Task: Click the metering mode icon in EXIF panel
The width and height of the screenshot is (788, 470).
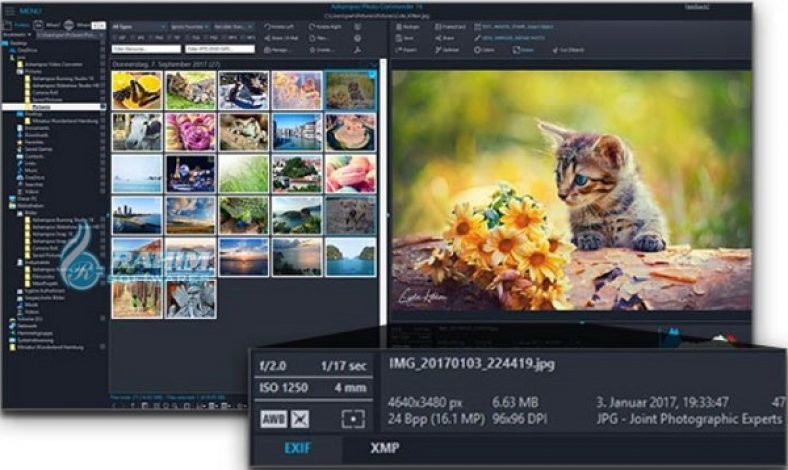Action: coord(352,418)
